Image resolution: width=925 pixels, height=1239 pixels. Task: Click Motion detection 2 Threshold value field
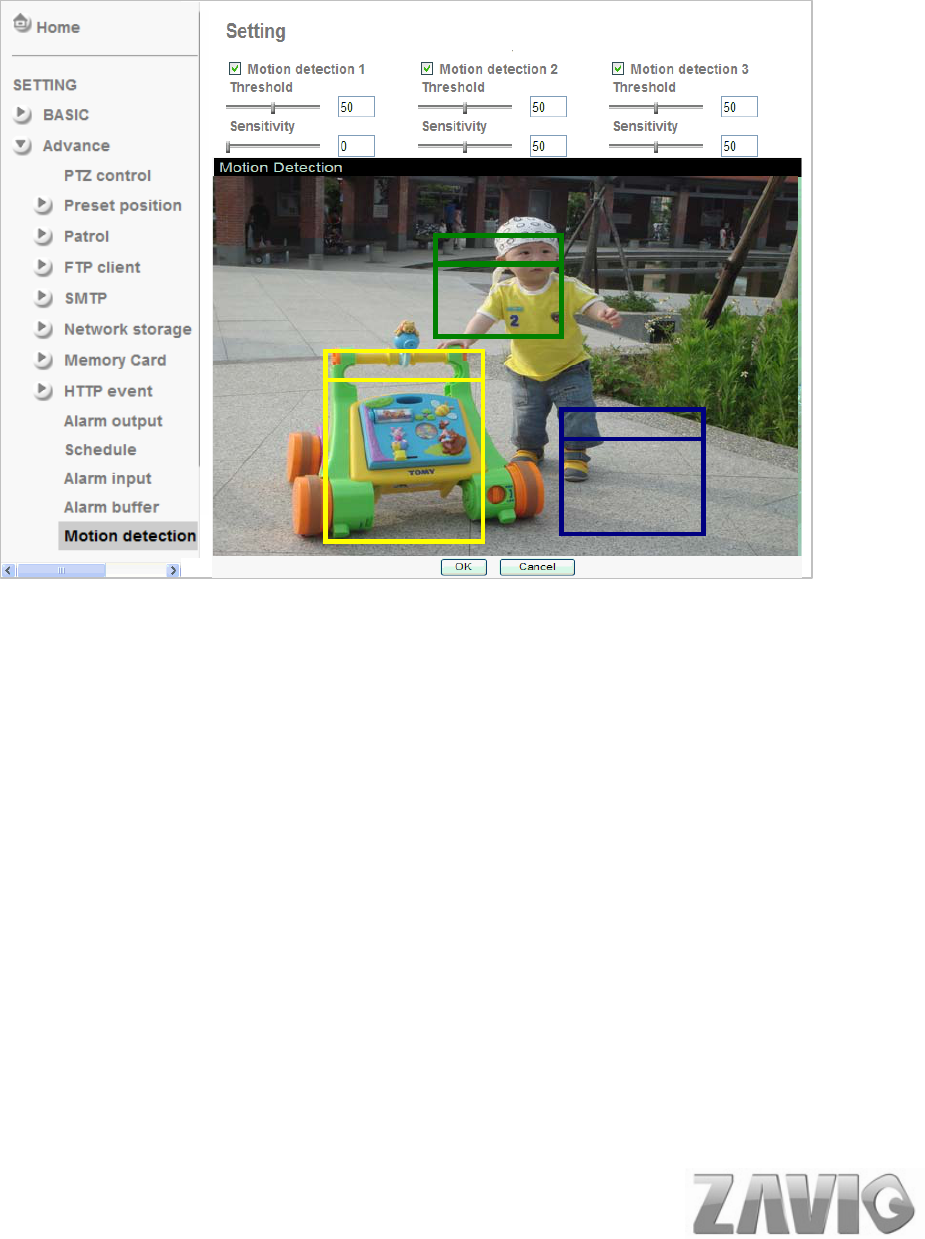[548, 107]
